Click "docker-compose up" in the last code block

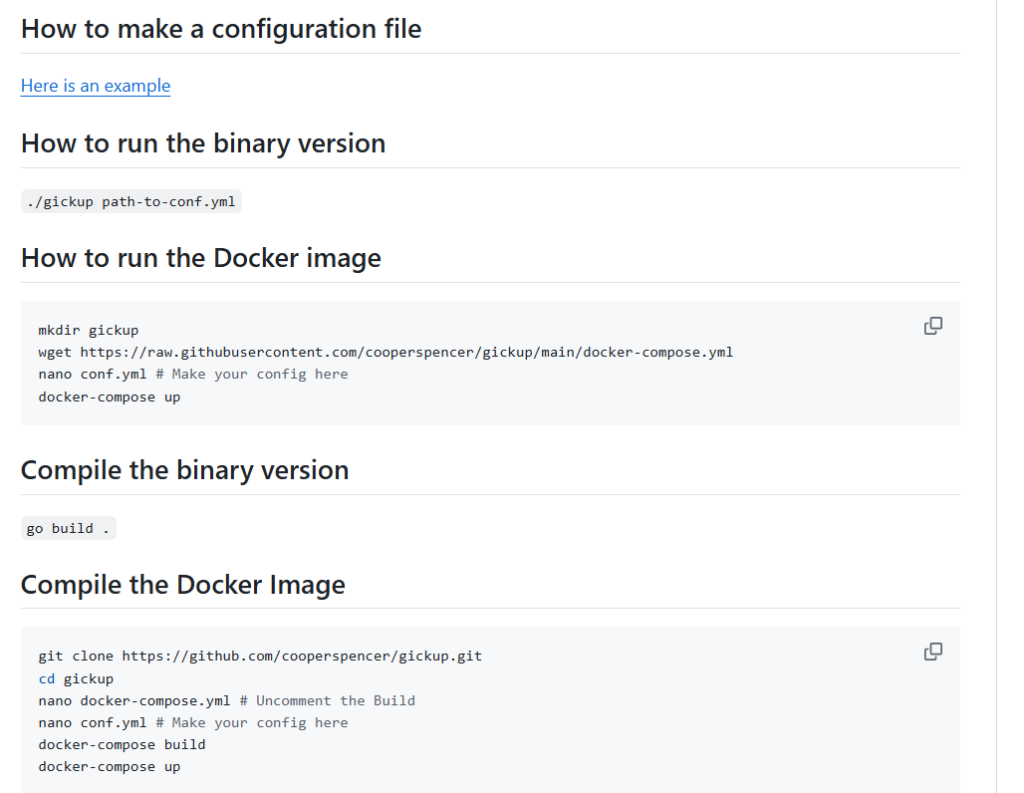109,766
